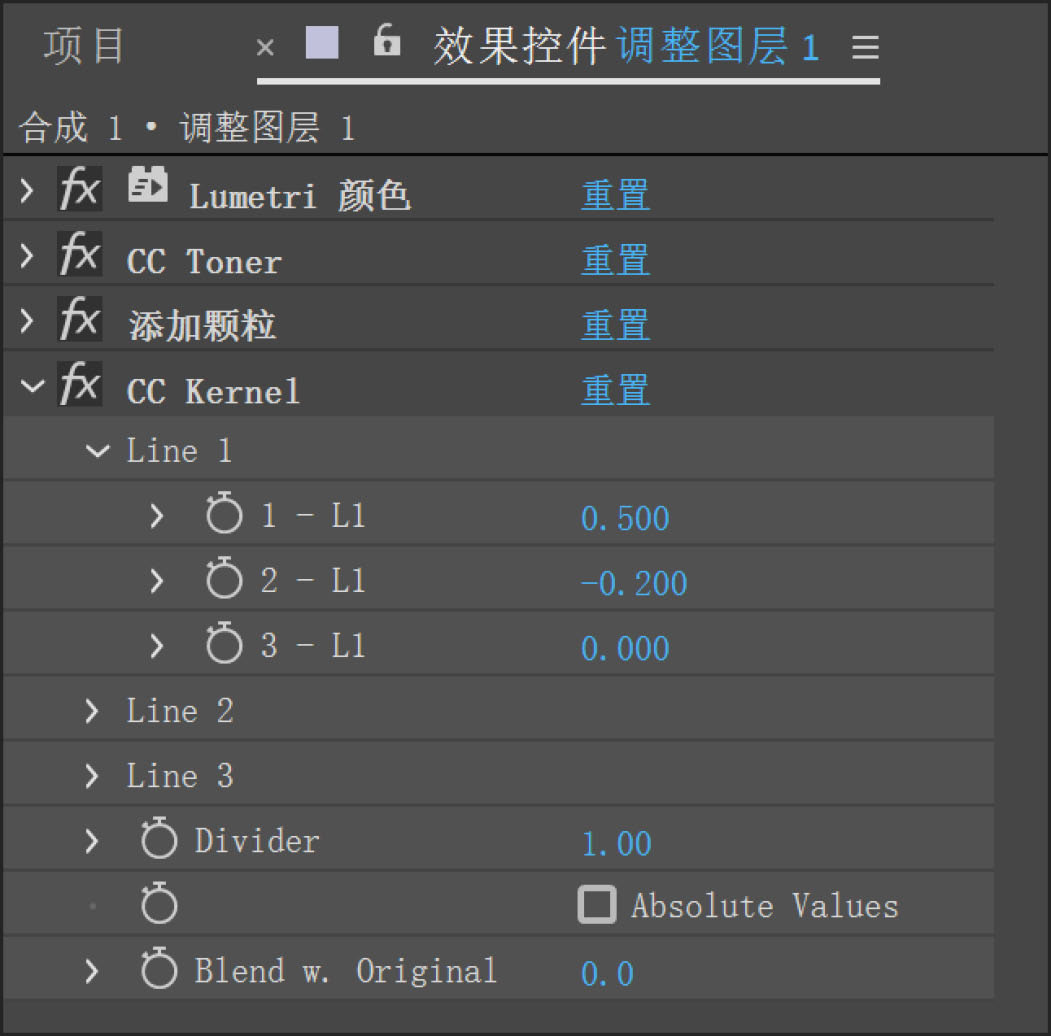Click the Lumetri preset icon next to fx
This screenshot has height=1036, width=1051.
pos(148,187)
